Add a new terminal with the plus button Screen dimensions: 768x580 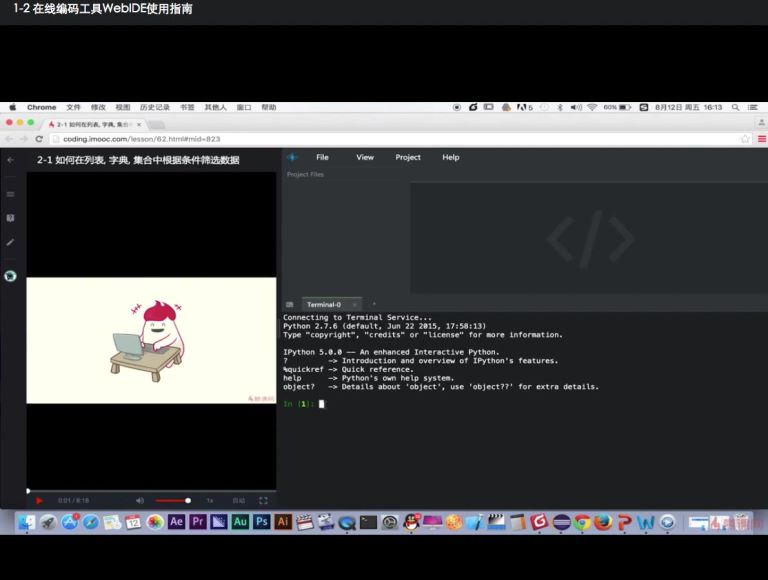(x=374, y=304)
